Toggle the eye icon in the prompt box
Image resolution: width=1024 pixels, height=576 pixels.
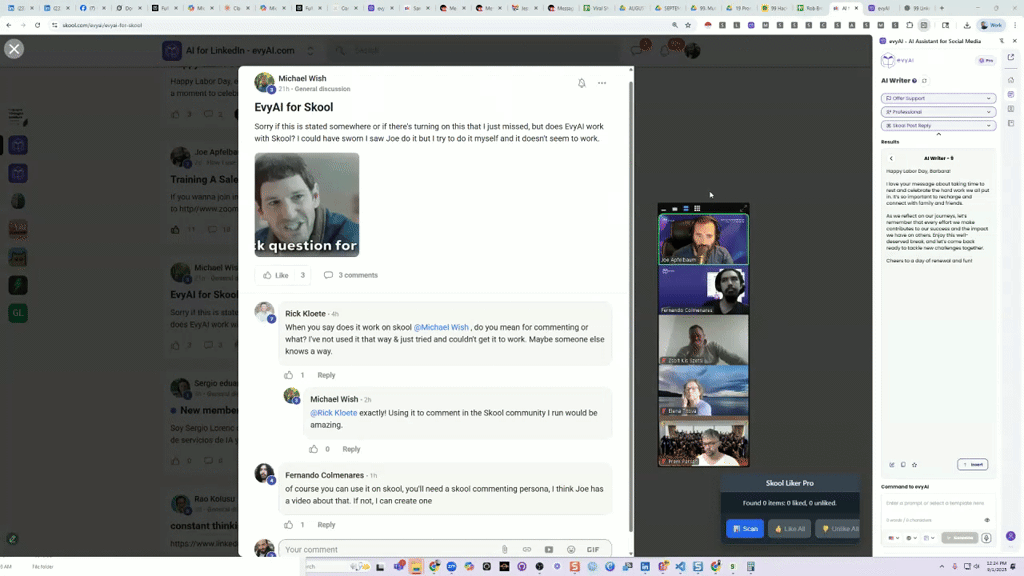pyautogui.click(x=987, y=520)
